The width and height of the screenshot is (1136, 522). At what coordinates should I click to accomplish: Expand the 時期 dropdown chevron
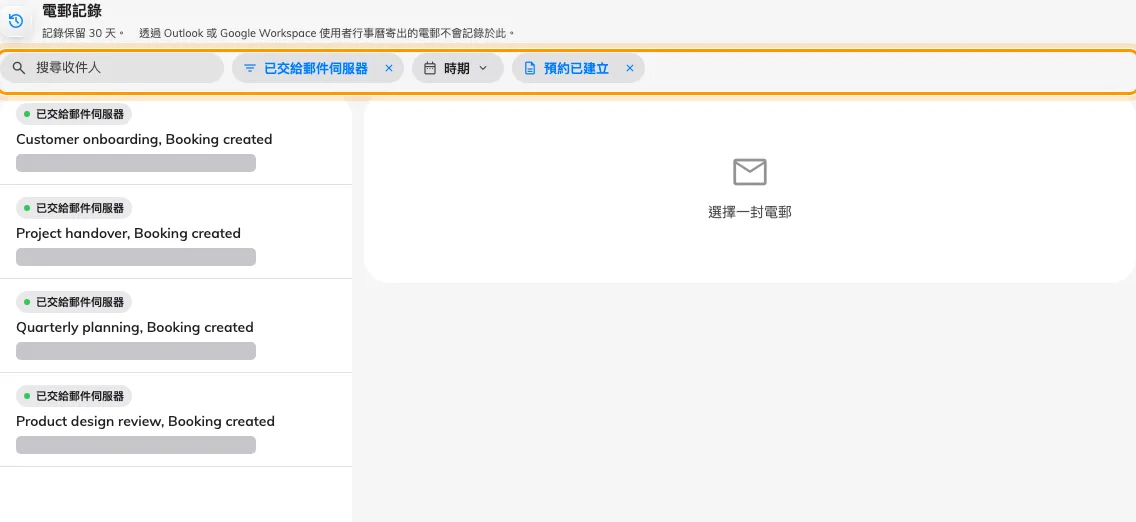483,68
